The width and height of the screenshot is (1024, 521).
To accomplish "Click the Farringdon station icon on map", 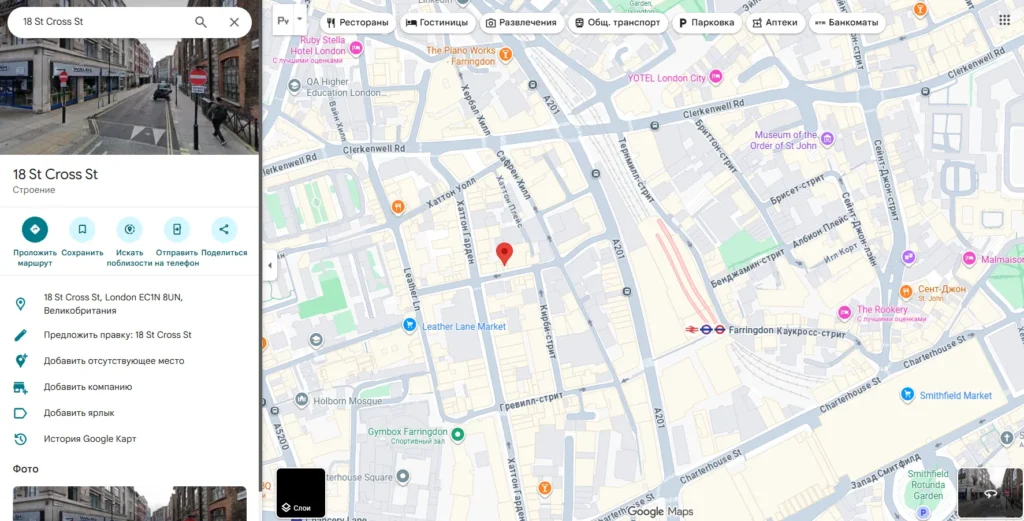I will pos(705,328).
